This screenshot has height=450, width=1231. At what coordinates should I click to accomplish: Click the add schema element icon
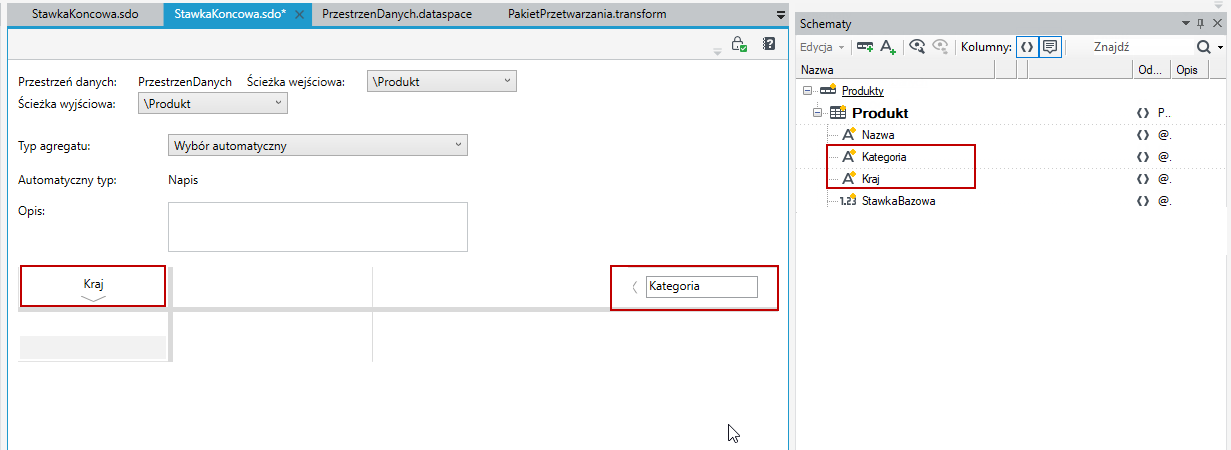coord(864,47)
